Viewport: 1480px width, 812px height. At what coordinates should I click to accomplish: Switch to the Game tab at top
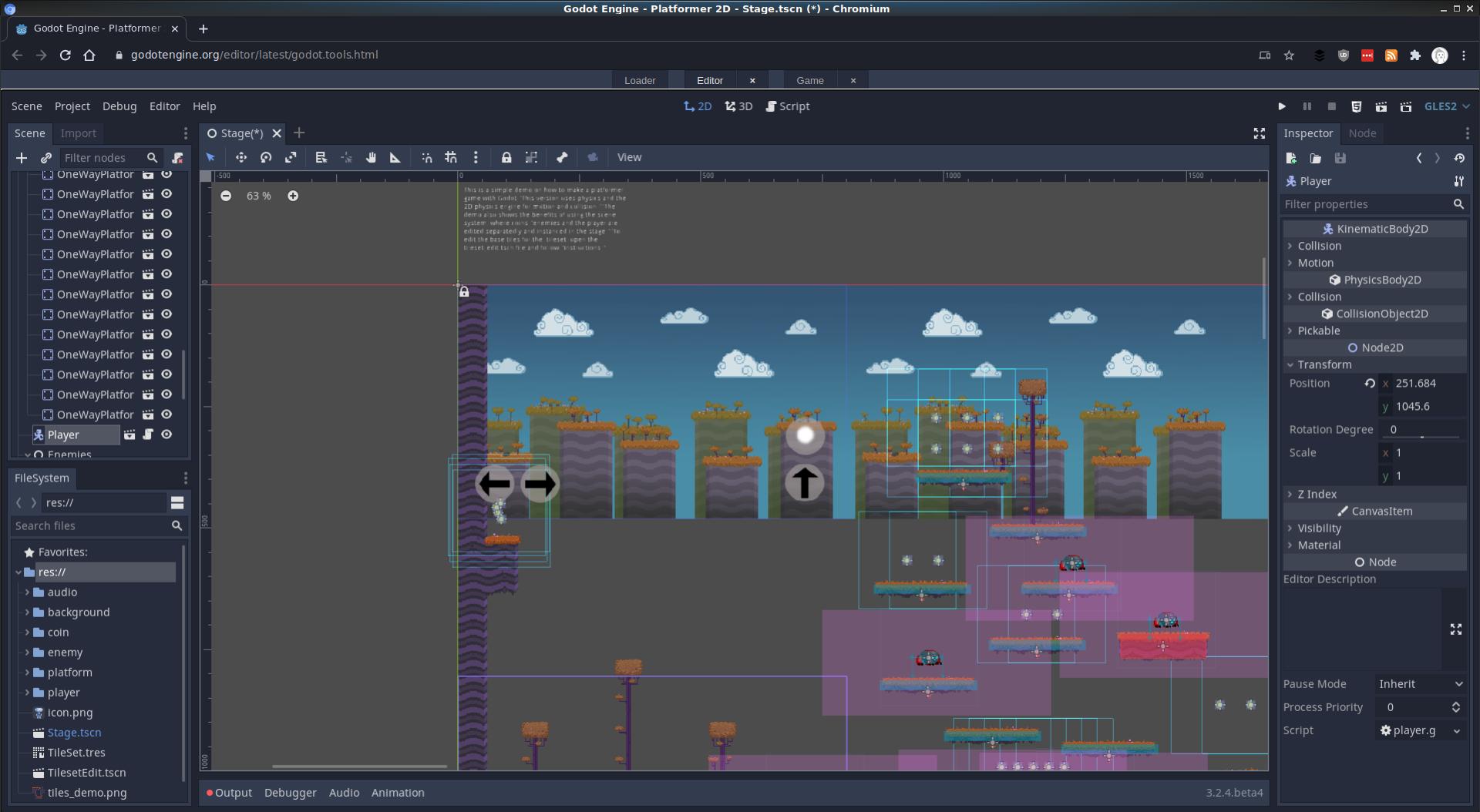810,80
